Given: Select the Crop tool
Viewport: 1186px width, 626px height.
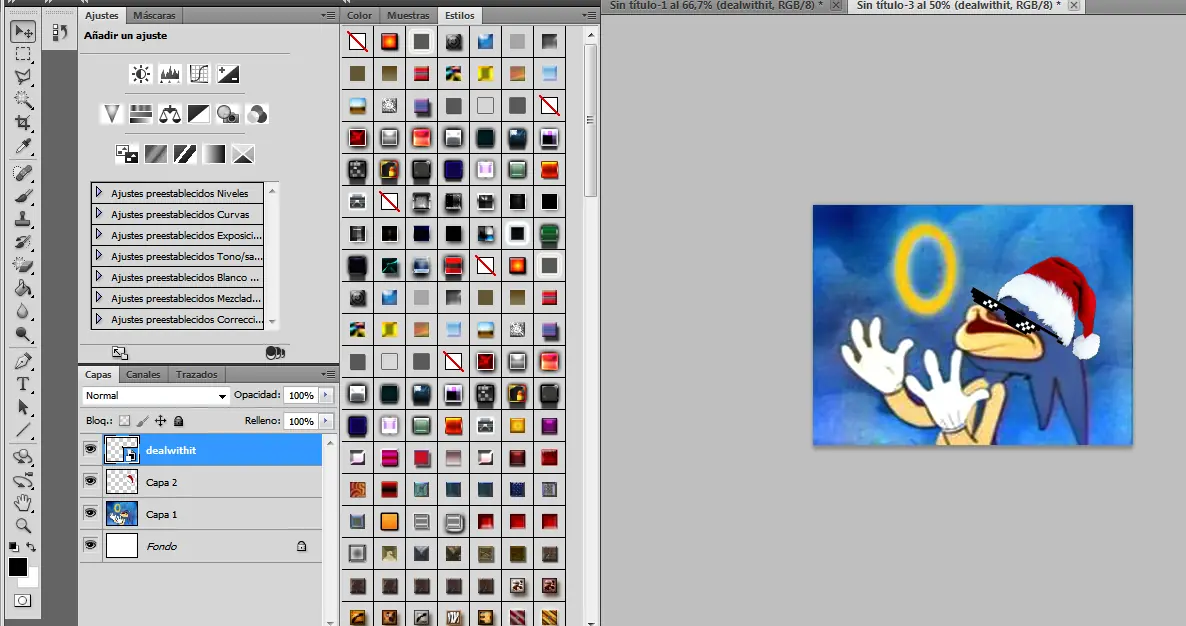Looking at the screenshot, I should click(x=23, y=122).
